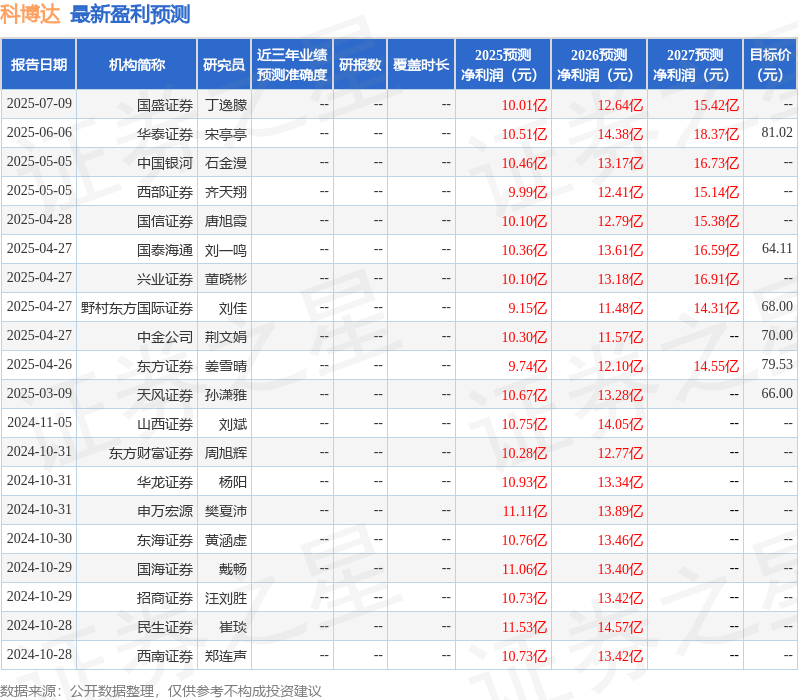Click the 11.06亿 profit value
Viewport: 798px width, 700px height.
point(524,569)
